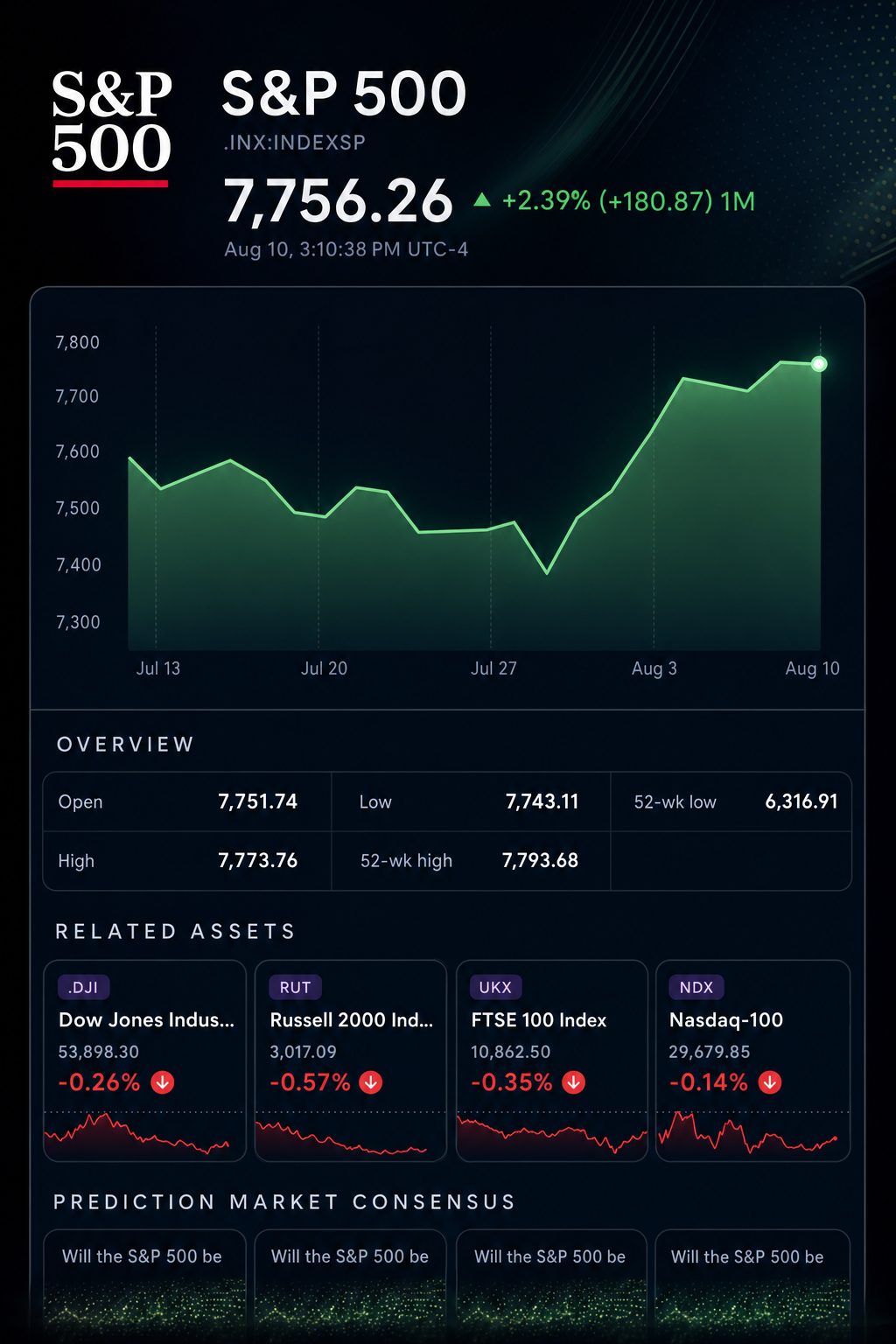Click the Jul 20 x-axis date label
Screen dimensions: 896x1344
click(x=324, y=668)
